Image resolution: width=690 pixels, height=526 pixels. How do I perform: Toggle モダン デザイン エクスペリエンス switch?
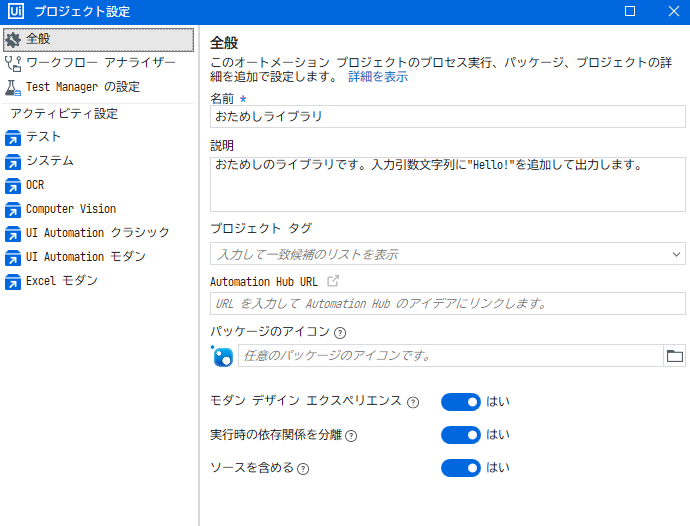point(461,402)
